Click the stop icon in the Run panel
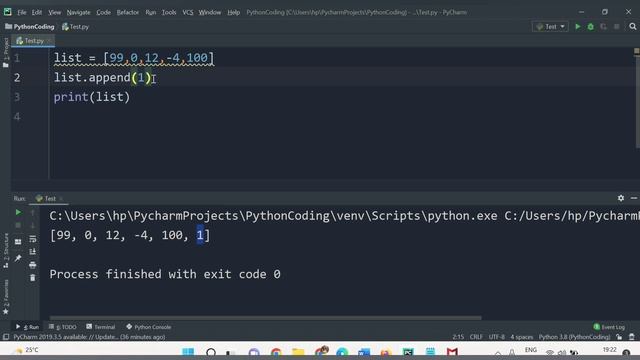Image resolution: width=640 pixels, height=360 pixels. point(18,225)
